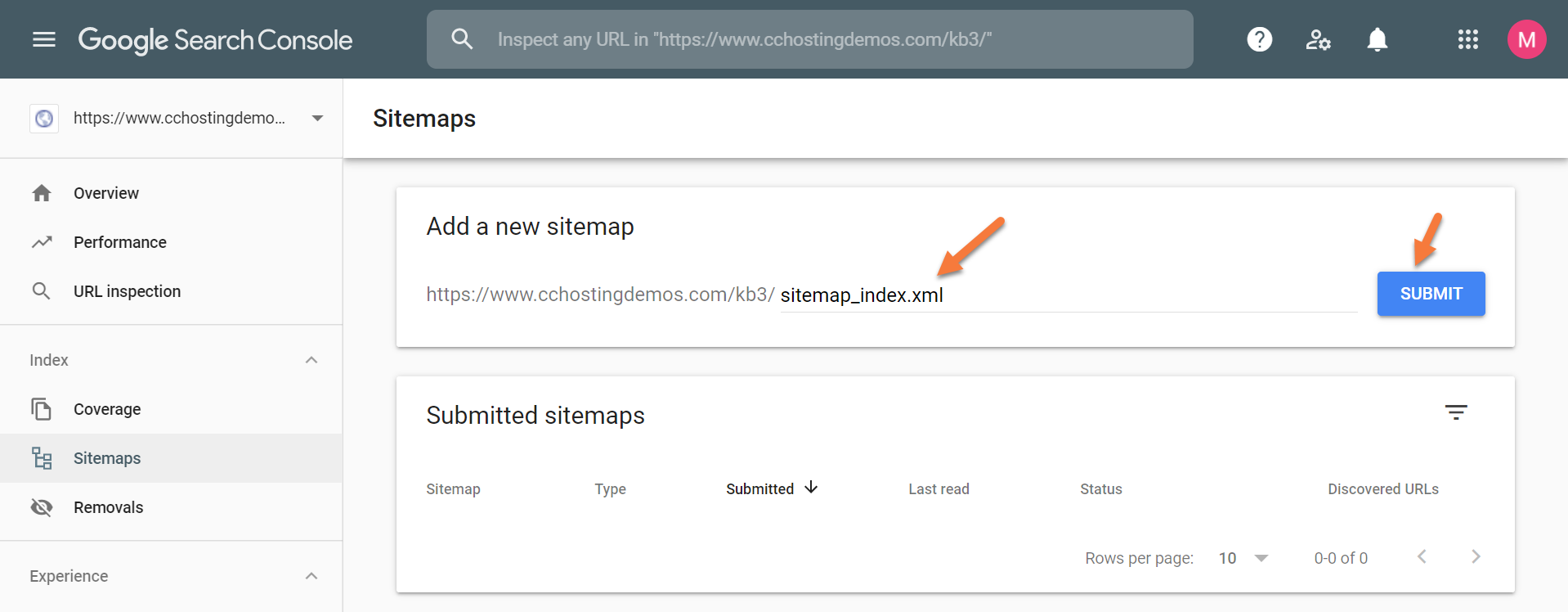
Task: Open the hamburger main menu
Action: coord(44,39)
